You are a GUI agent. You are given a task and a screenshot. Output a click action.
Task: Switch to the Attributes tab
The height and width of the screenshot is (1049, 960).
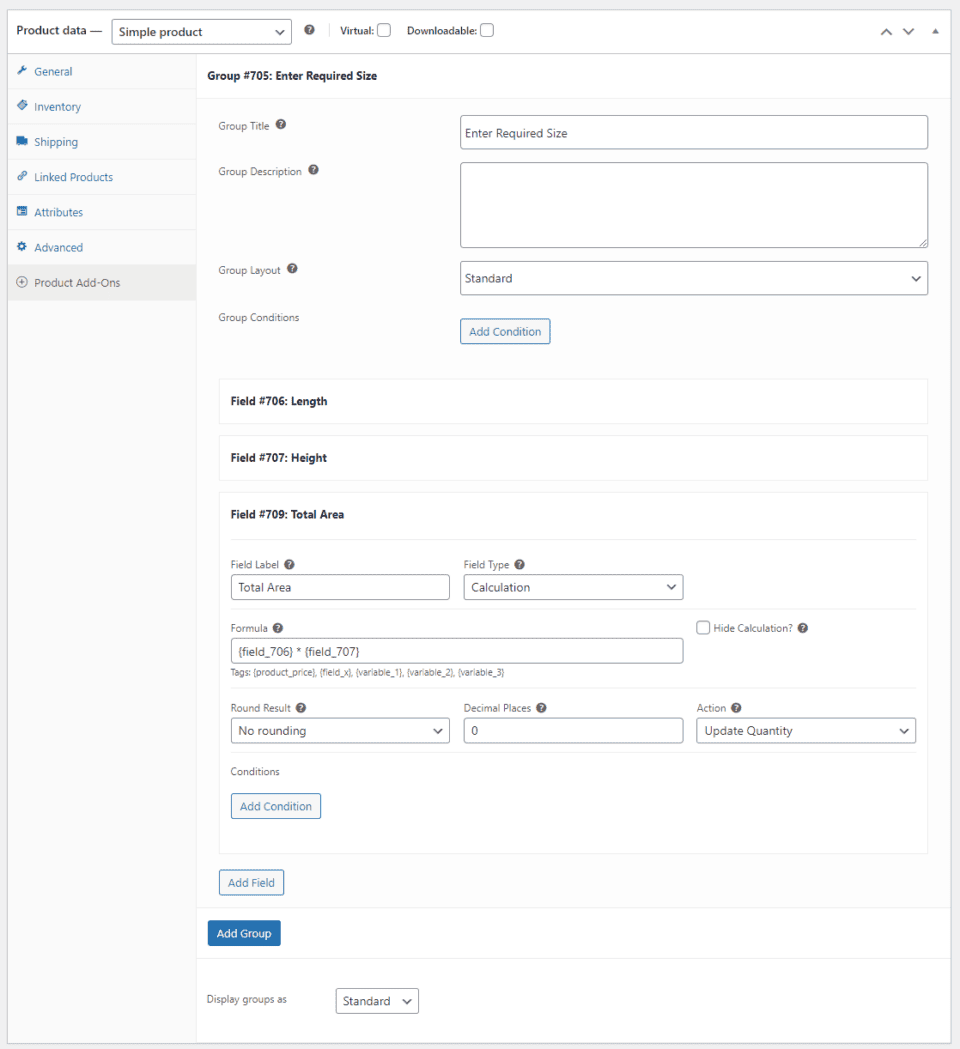55,212
